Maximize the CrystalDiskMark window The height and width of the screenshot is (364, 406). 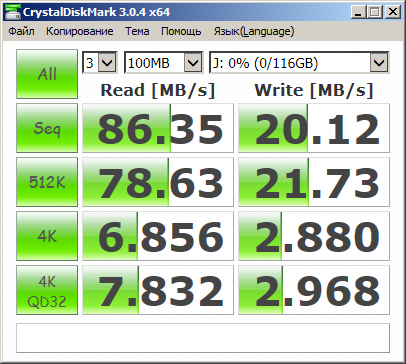pyautogui.click(x=375, y=12)
